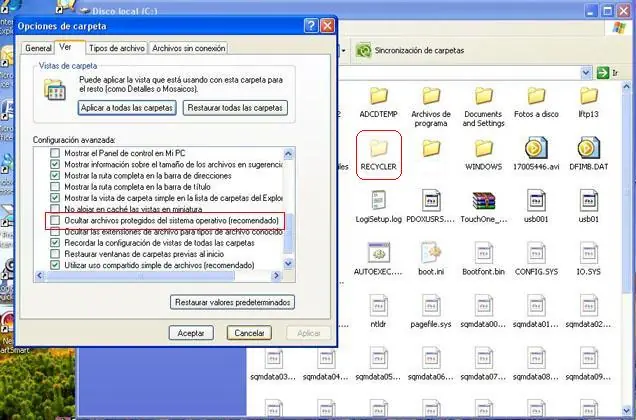Click Aplicar a todas las carpetas

coord(127,108)
